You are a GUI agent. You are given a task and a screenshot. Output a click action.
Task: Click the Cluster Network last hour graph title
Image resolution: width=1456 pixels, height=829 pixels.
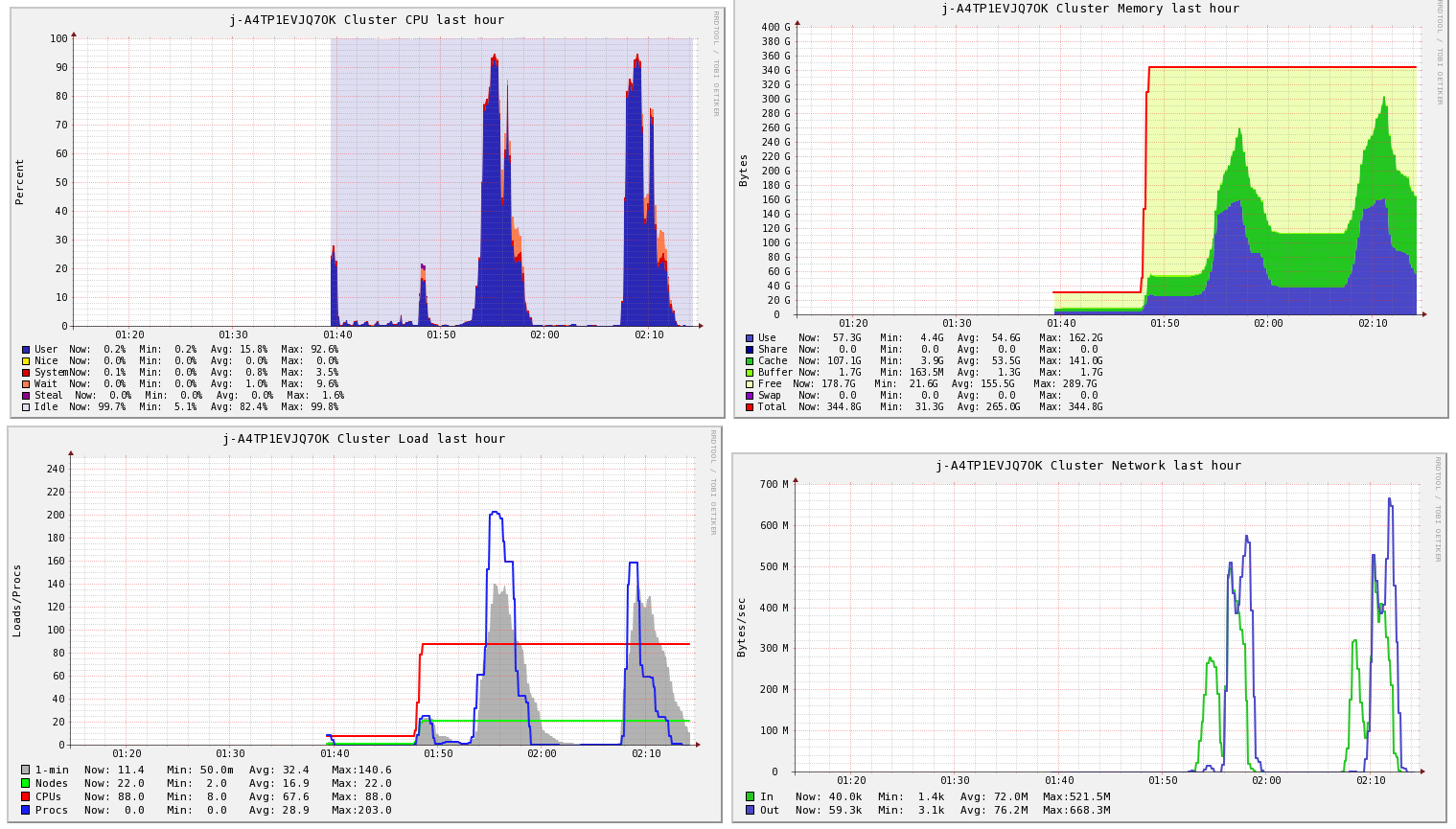[x=1089, y=466]
